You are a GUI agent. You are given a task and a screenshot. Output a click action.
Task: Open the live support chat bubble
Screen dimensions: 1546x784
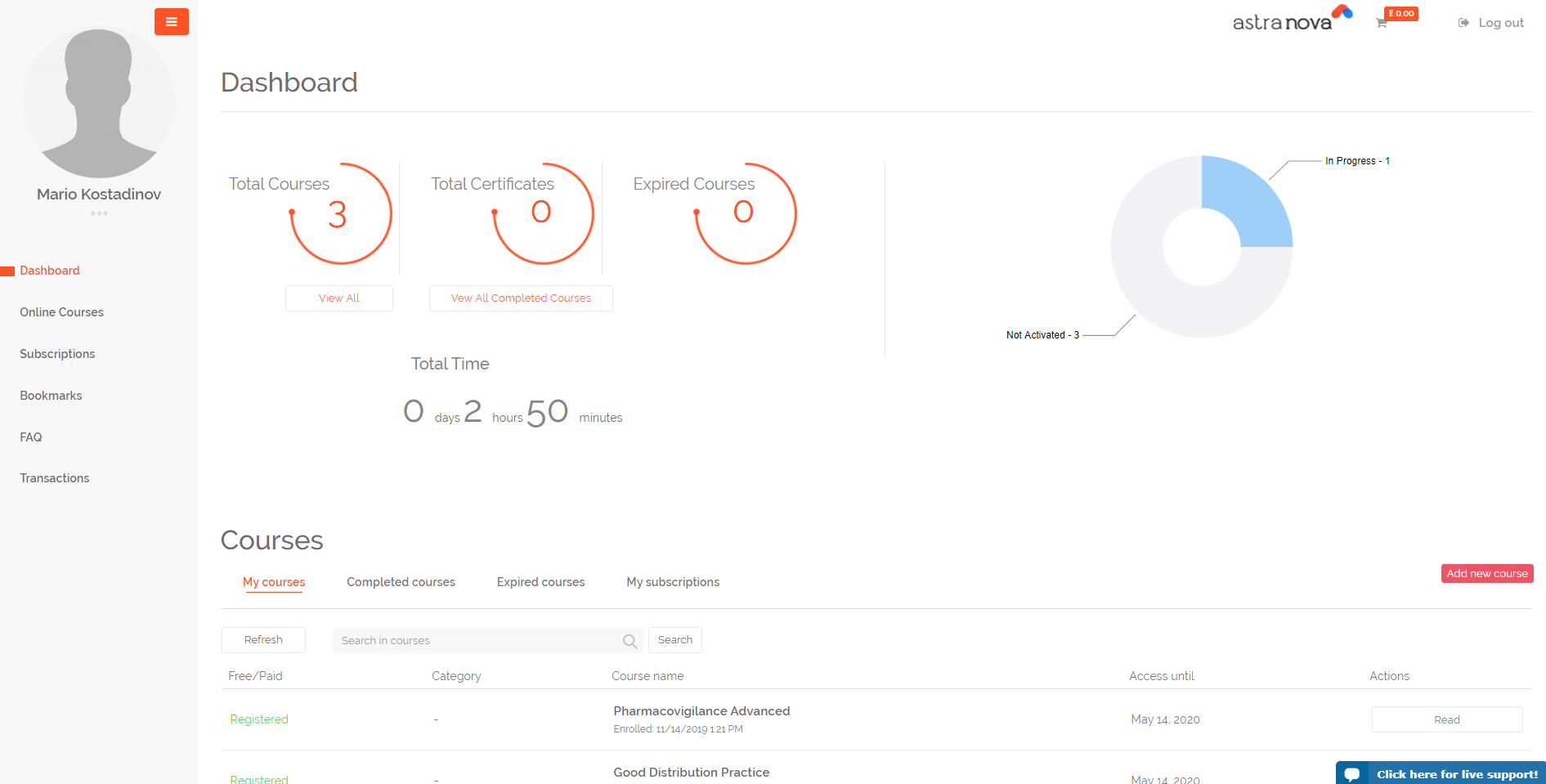(1441, 773)
